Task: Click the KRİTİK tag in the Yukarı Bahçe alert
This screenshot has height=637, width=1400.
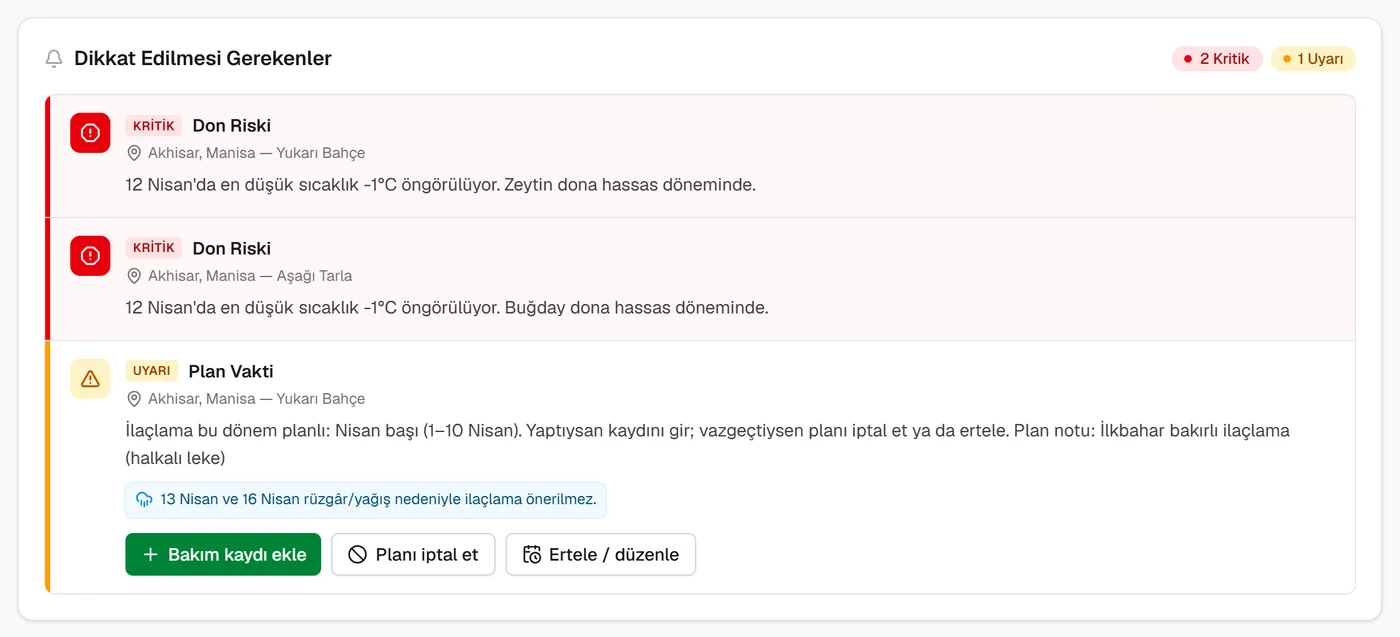Action: coord(154,126)
